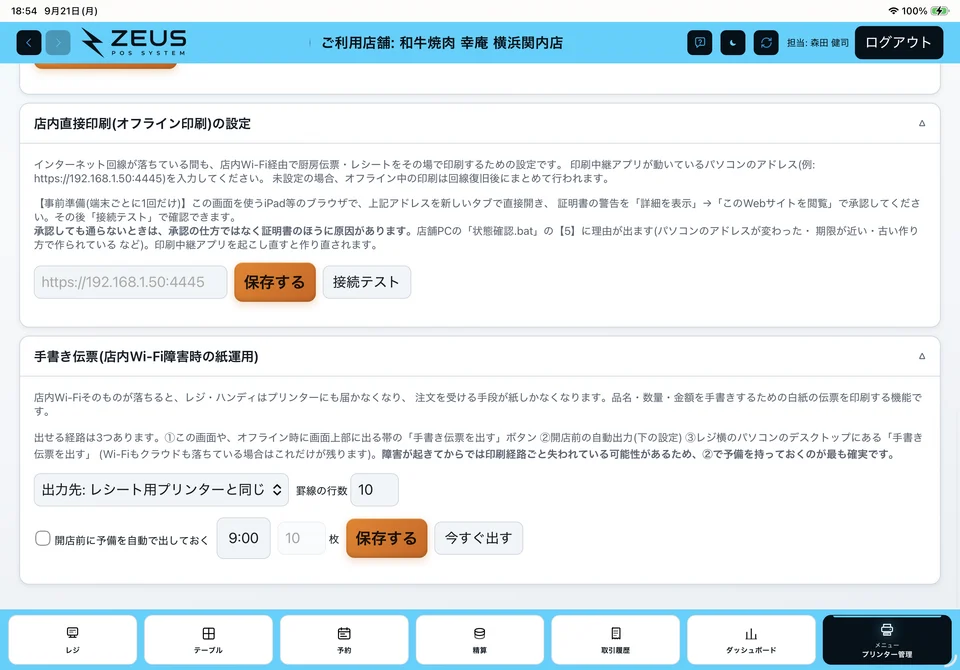
Task: Click the ZEUS POS System logo
Action: pyautogui.click(x=134, y=42)
